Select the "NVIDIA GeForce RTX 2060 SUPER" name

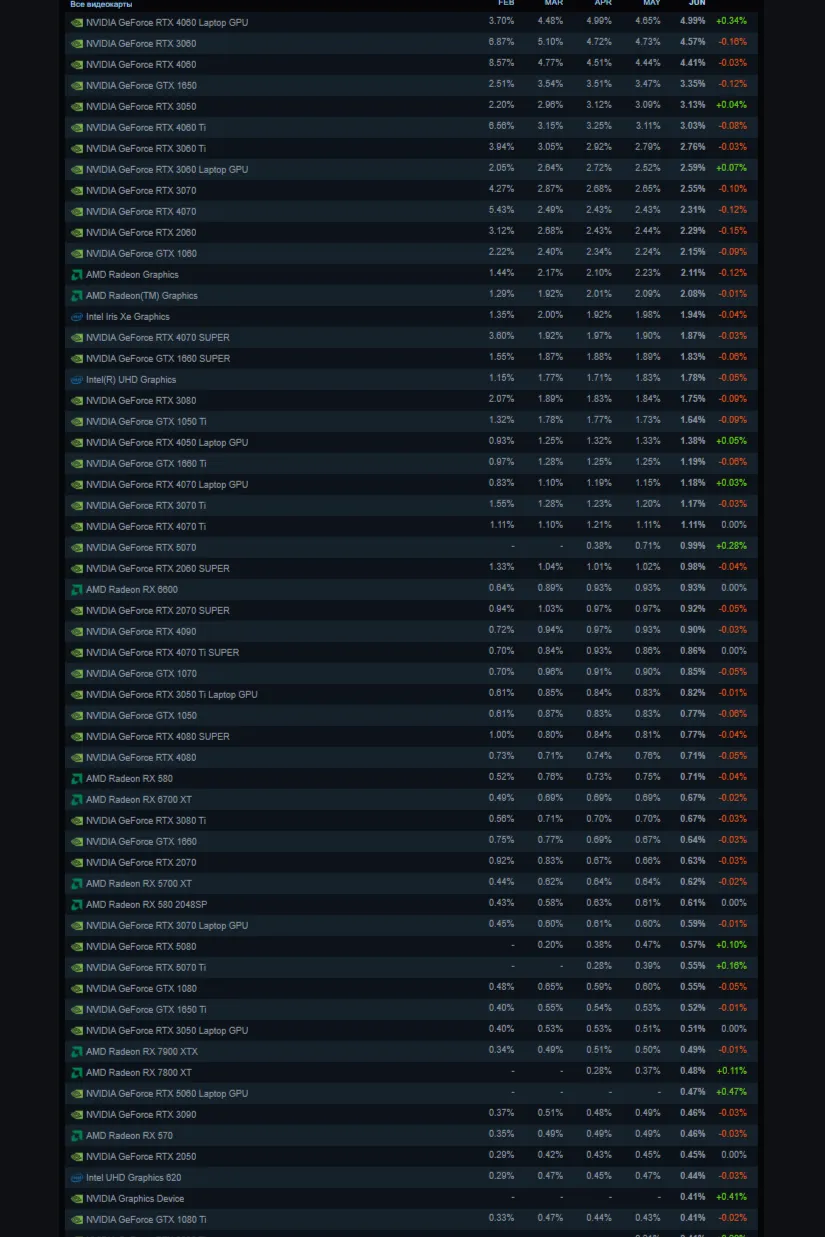point(158,568)
